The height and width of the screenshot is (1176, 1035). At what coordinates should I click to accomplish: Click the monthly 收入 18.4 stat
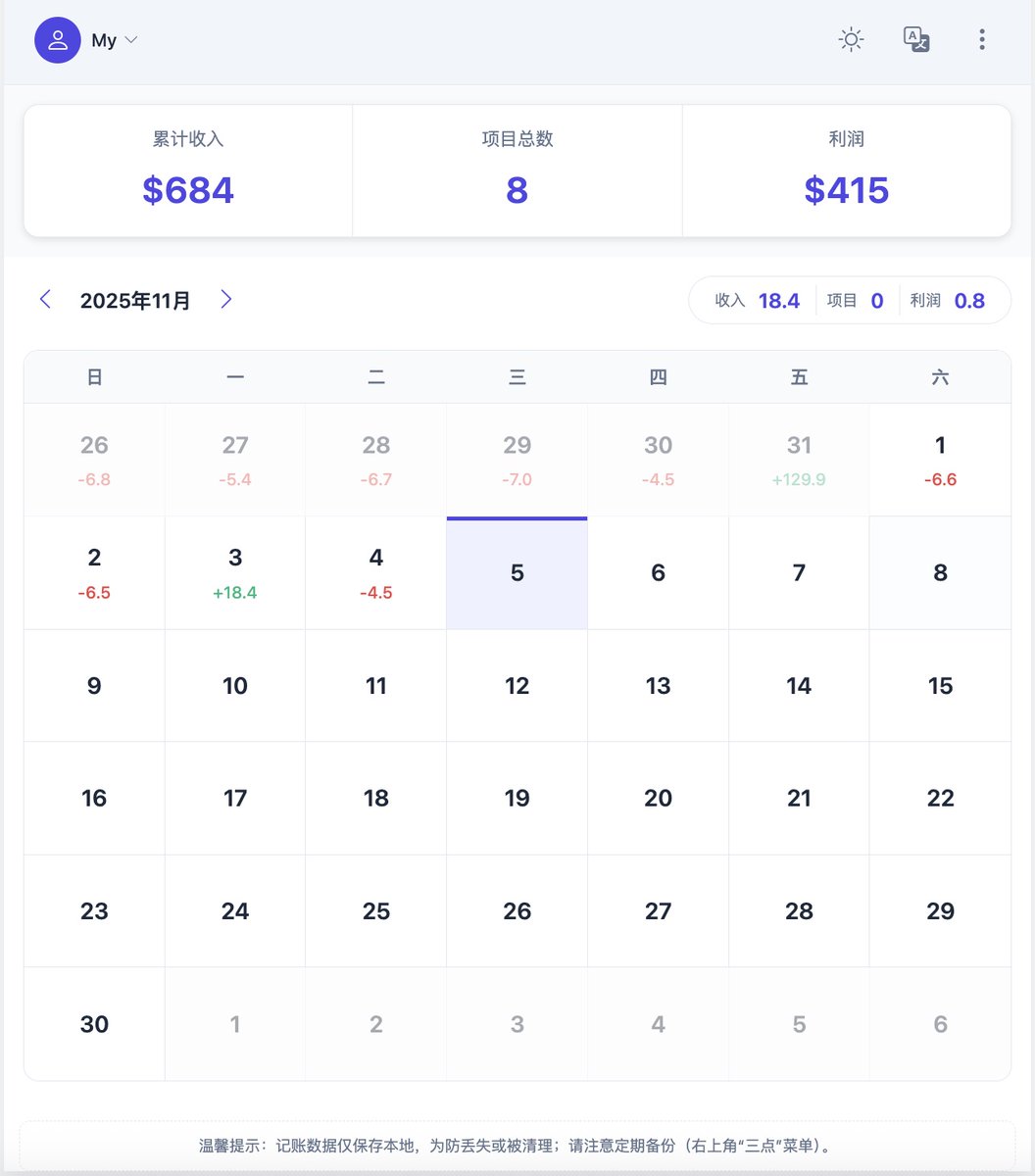pos(757,301)
